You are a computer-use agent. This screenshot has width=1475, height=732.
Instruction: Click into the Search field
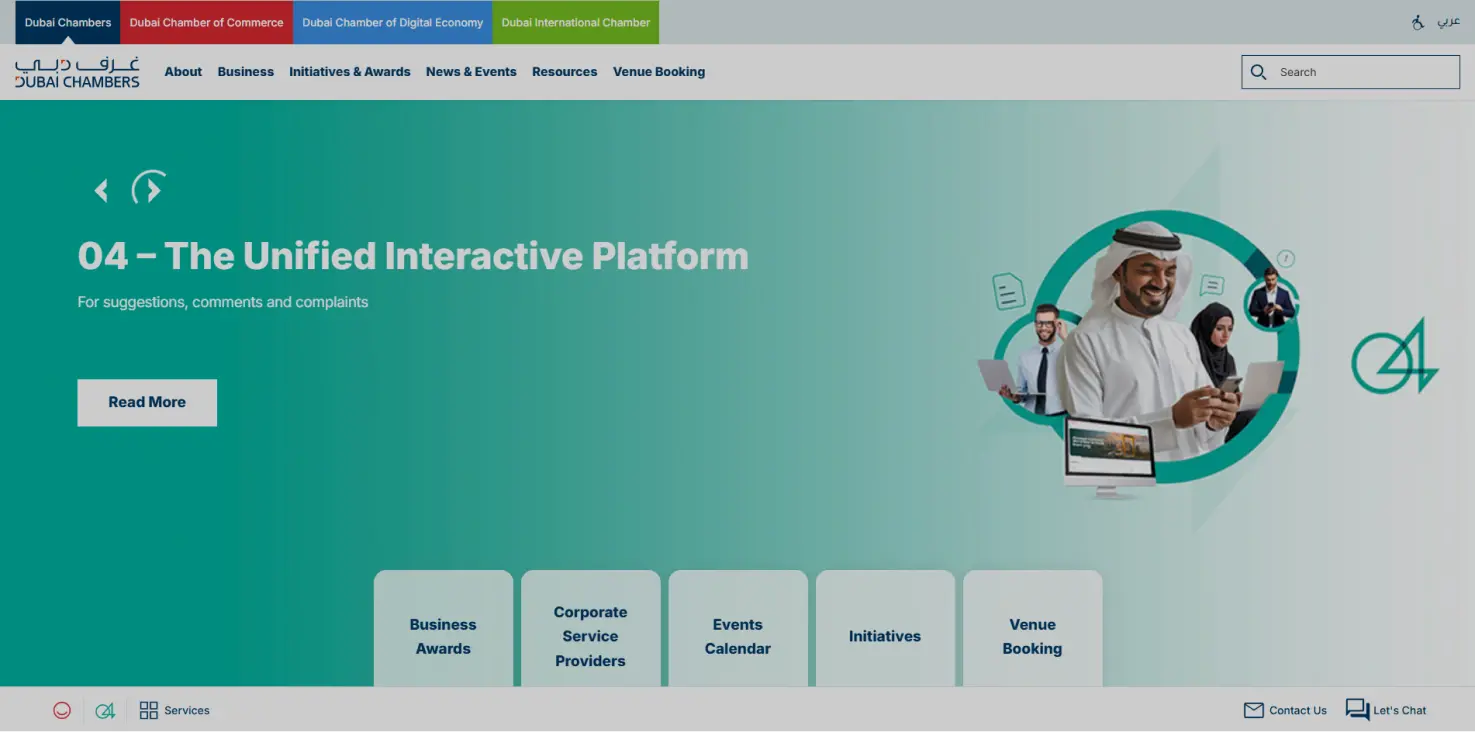point(1351,72)
